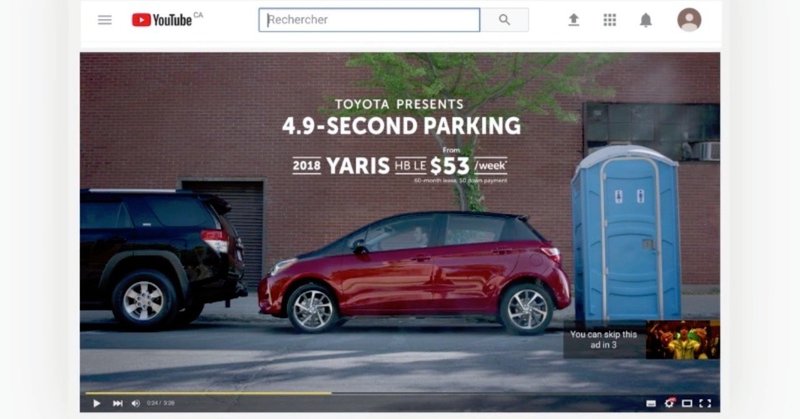800x419 pixels.
Task: Skip to the next video
Action: click(x=118, y=403)
